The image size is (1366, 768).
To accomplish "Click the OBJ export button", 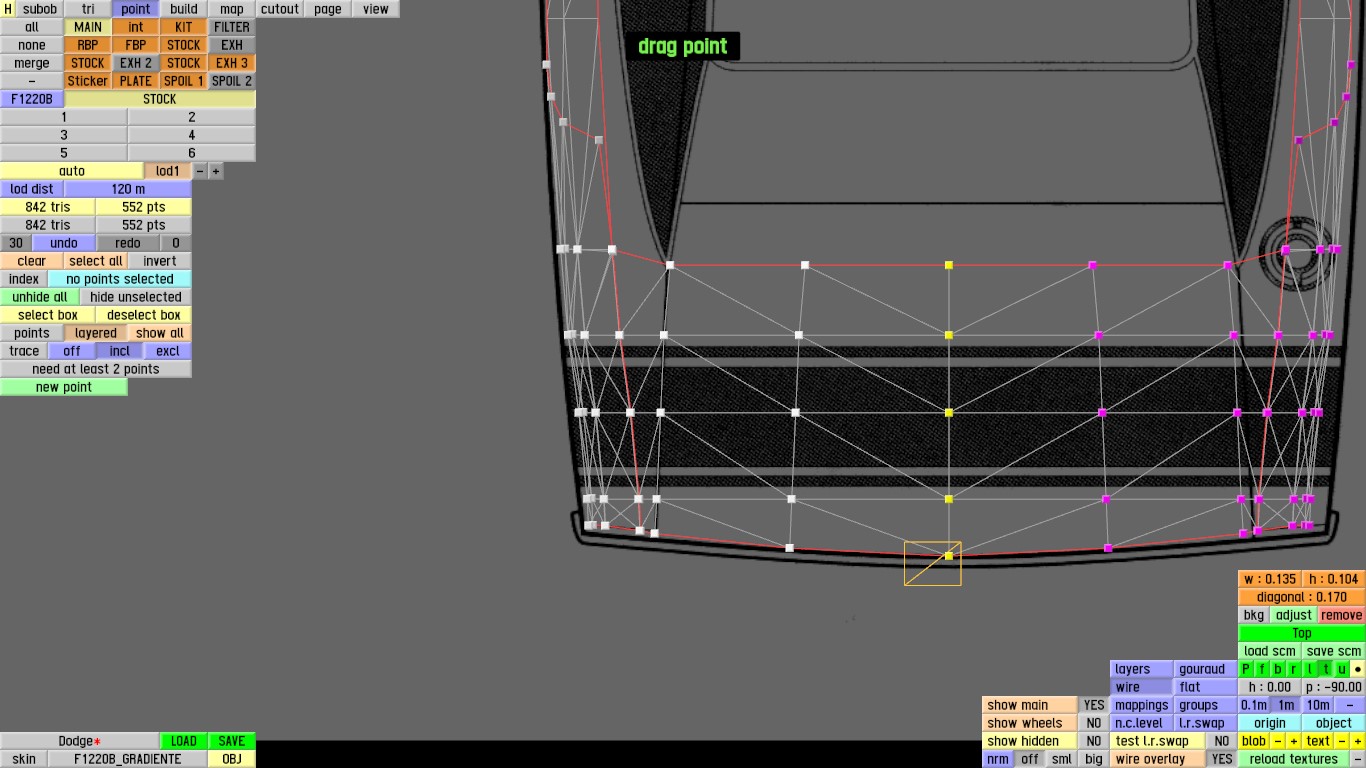I will [232, 759].
